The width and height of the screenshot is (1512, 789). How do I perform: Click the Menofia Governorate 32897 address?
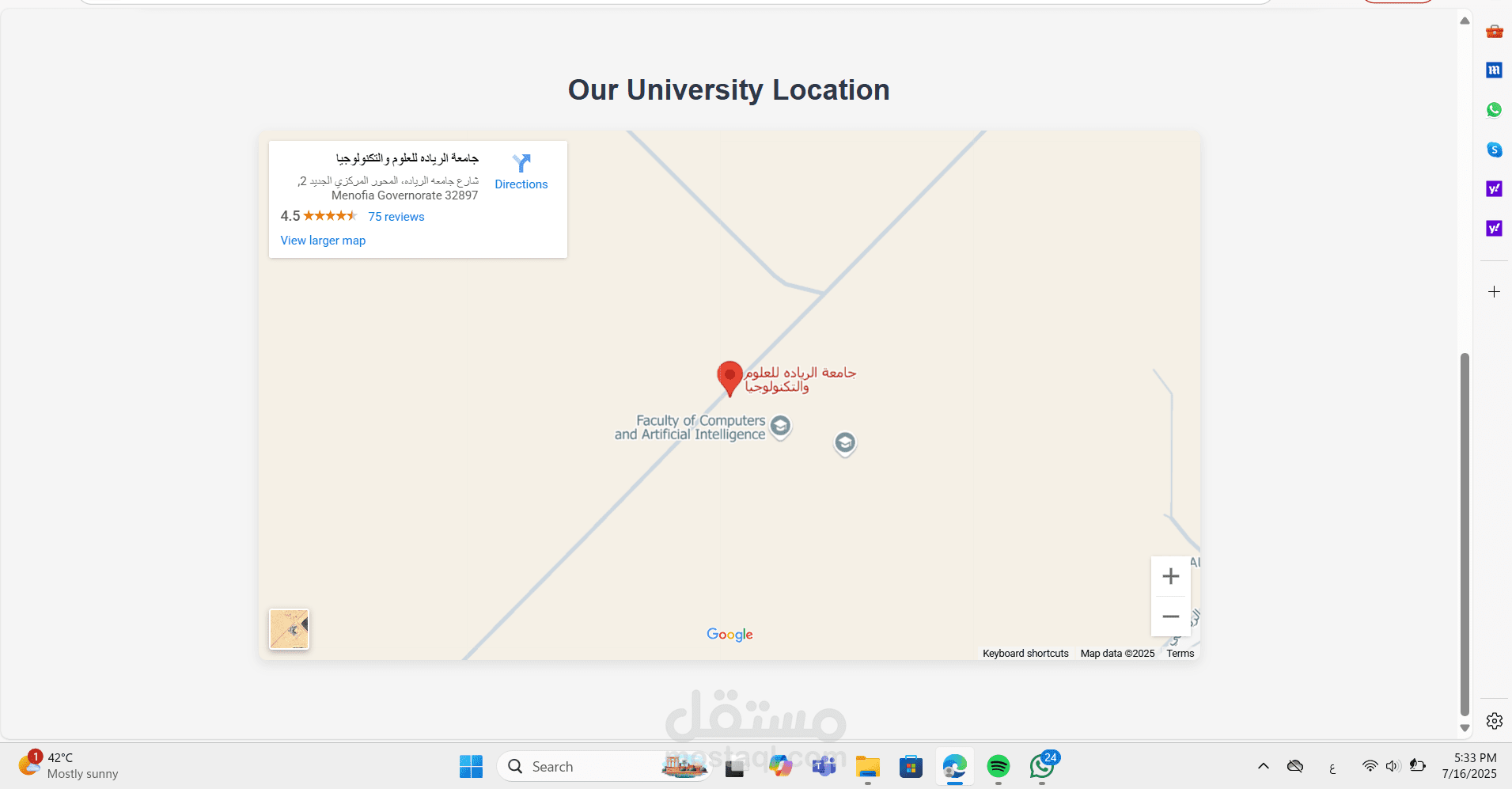(404, 195)
